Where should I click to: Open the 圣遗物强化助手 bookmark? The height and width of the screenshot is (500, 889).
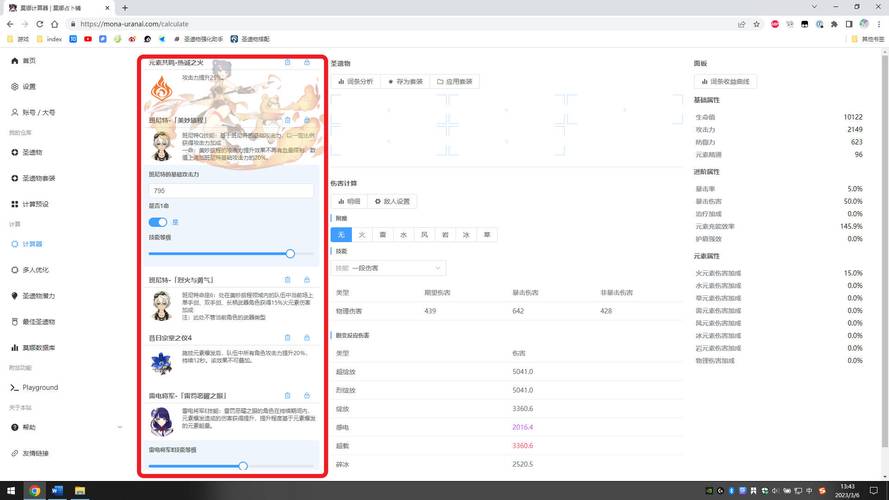pyautogui.click(x=198, y=39)
